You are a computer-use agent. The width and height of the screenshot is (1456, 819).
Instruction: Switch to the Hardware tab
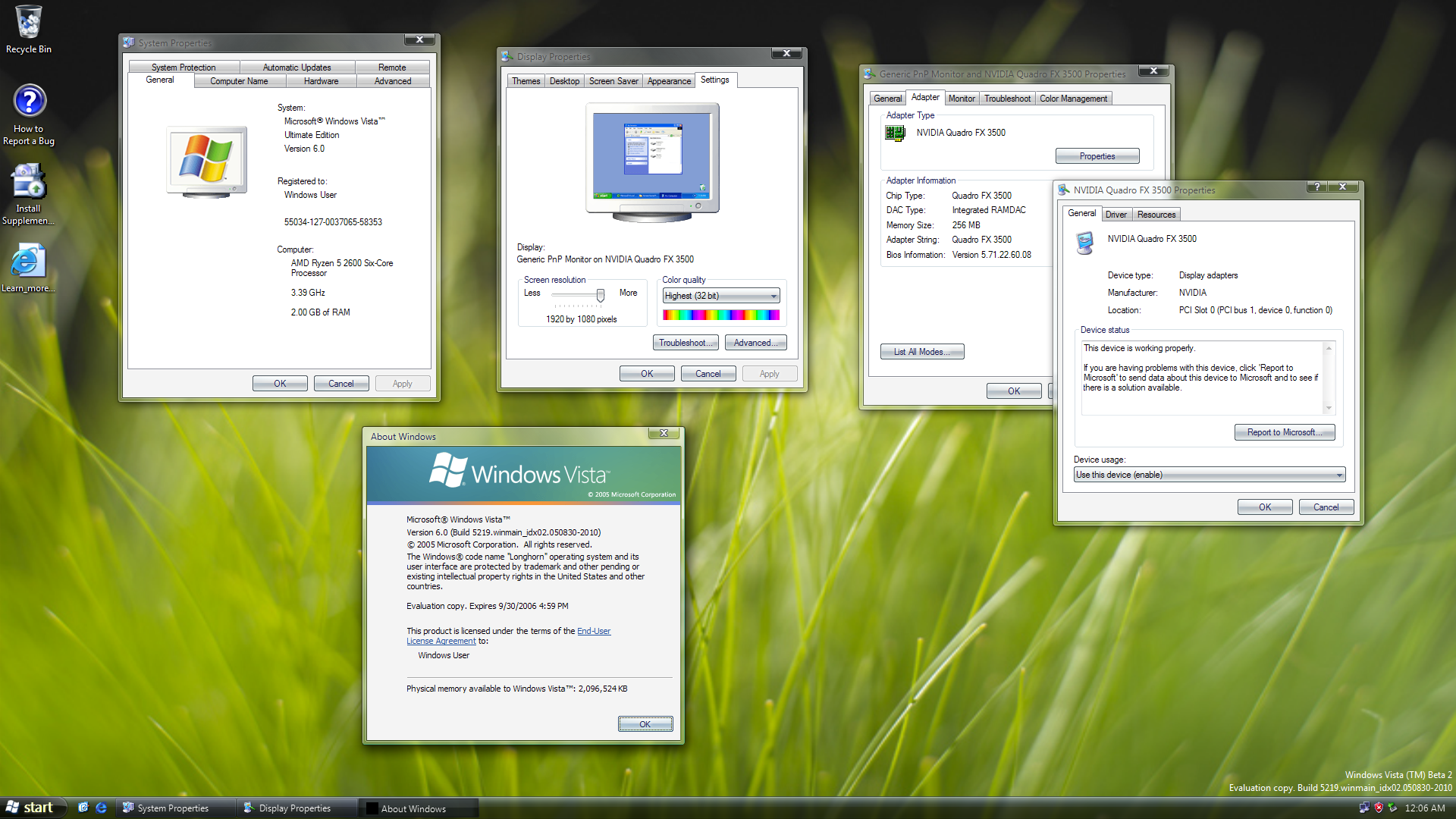click(322, 81)
